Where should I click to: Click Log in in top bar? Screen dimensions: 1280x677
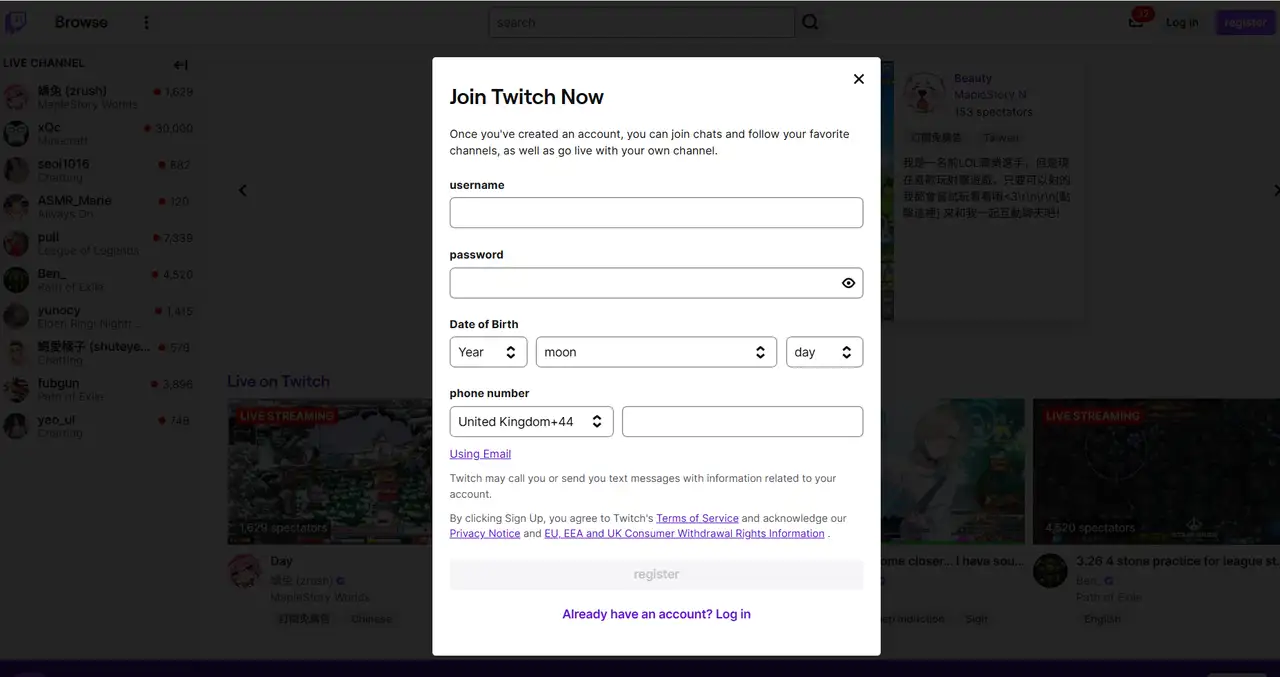(1182, 22)
